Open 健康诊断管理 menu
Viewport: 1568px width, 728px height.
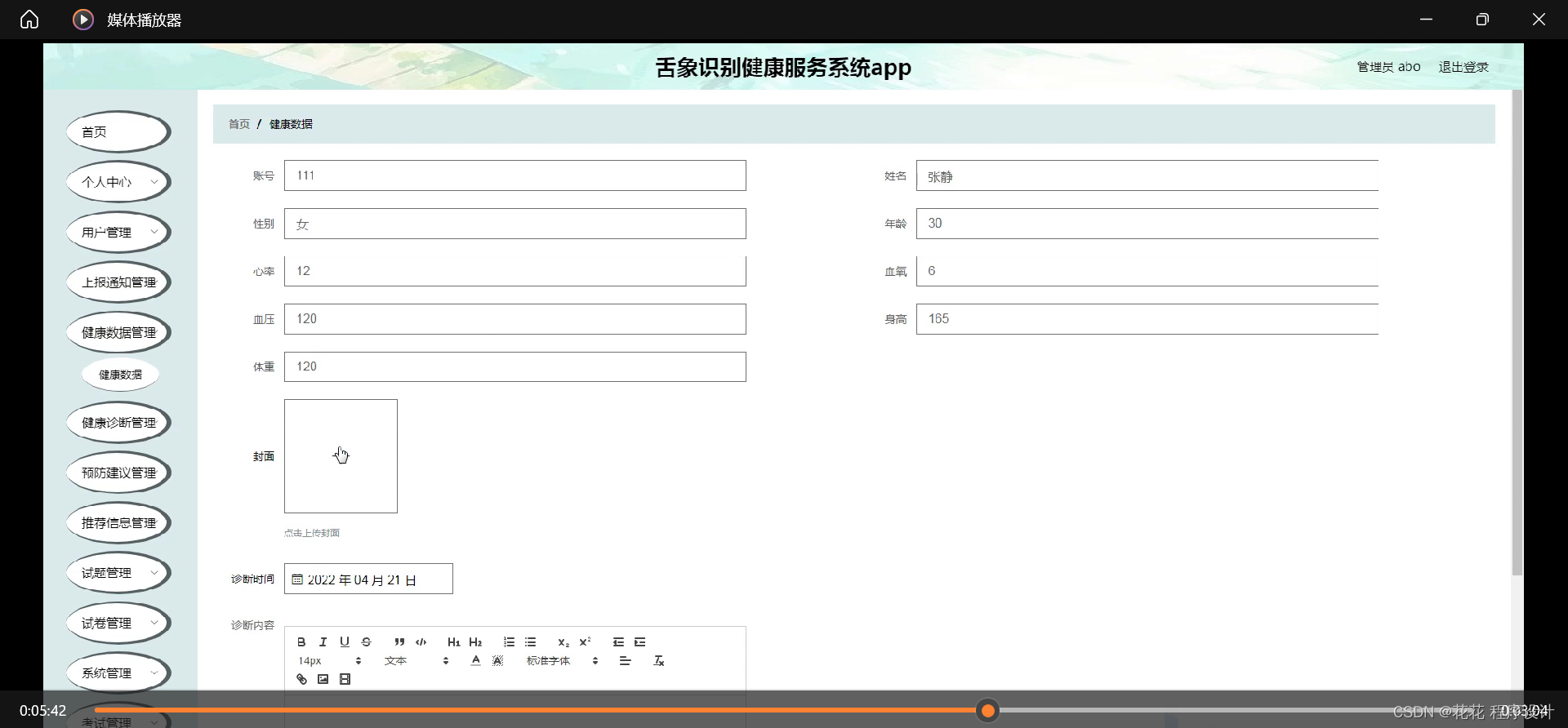(x=118, y=423)
